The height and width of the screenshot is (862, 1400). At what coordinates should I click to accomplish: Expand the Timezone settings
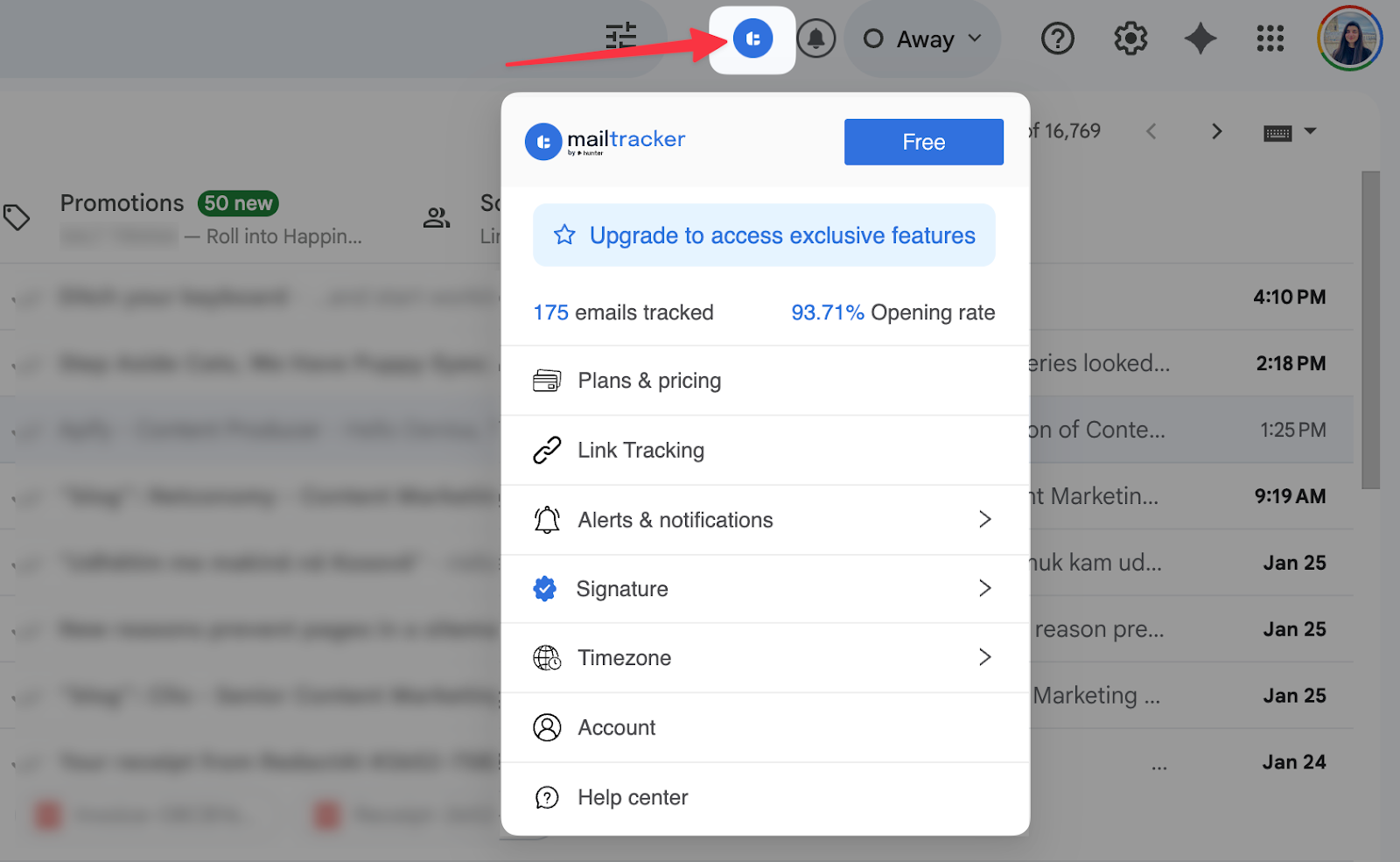tap(623, 657)
